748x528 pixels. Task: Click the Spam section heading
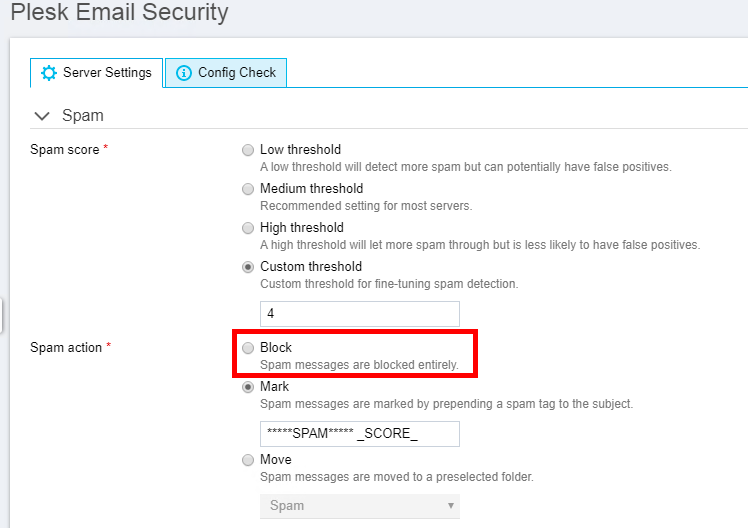[x=83, y=116]
